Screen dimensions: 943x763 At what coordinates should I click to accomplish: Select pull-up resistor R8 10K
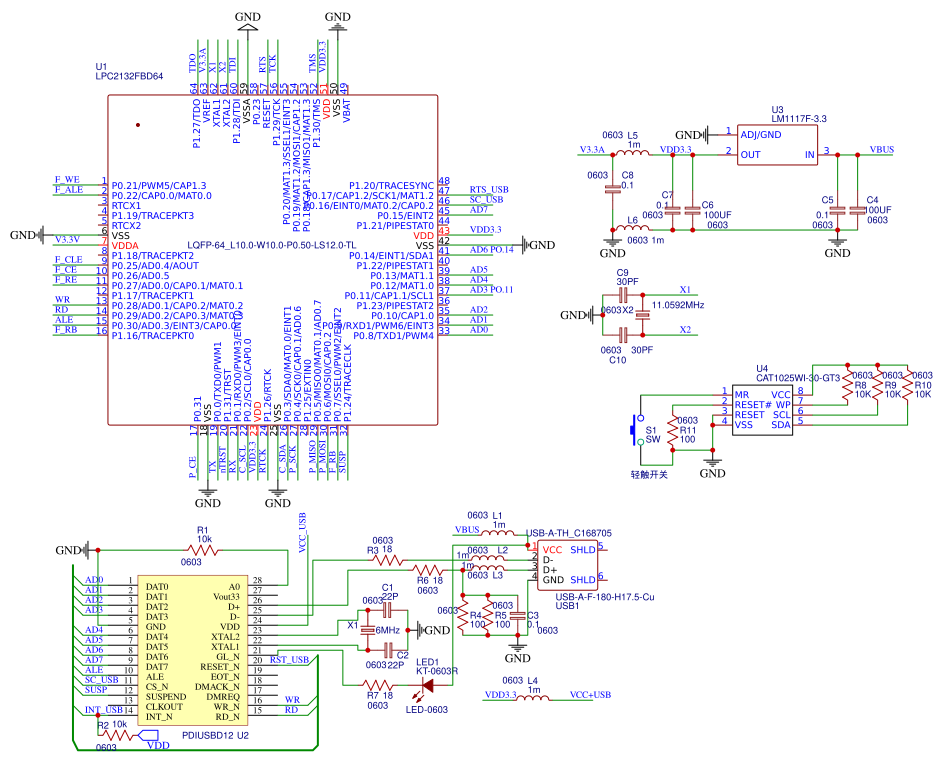[x=848, y=385]
